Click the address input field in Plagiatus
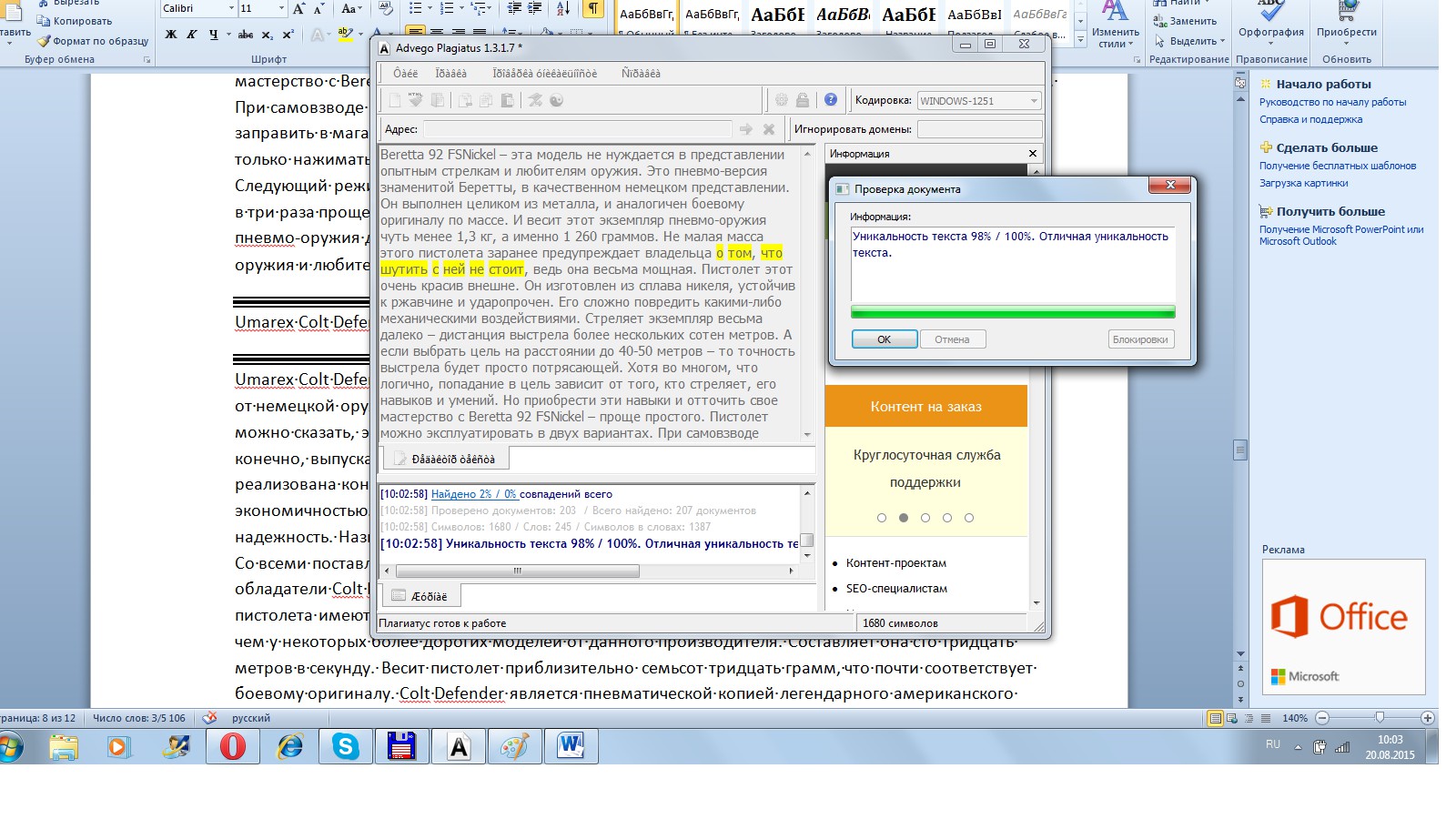The image size is (1456, 819). [578, 129]
